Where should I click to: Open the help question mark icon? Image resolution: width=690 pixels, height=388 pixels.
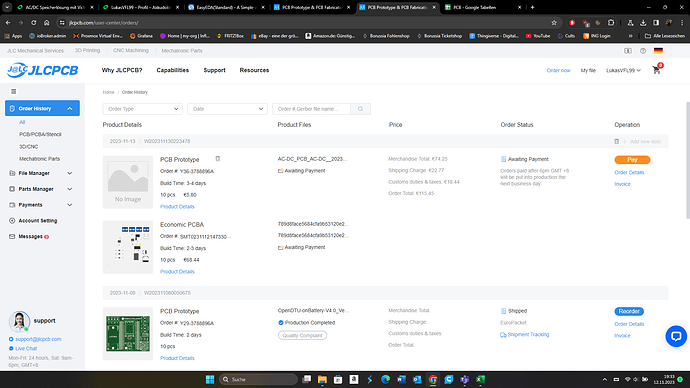pos(643,51)
